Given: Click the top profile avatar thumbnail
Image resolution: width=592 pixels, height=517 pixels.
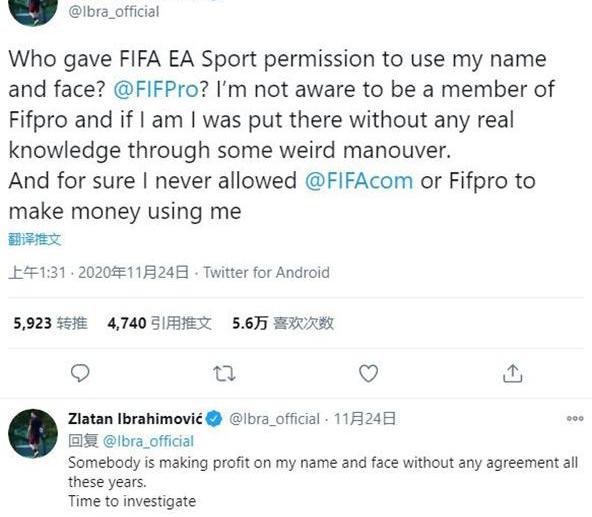Looking at the screenshot, I should coord(33,9).
